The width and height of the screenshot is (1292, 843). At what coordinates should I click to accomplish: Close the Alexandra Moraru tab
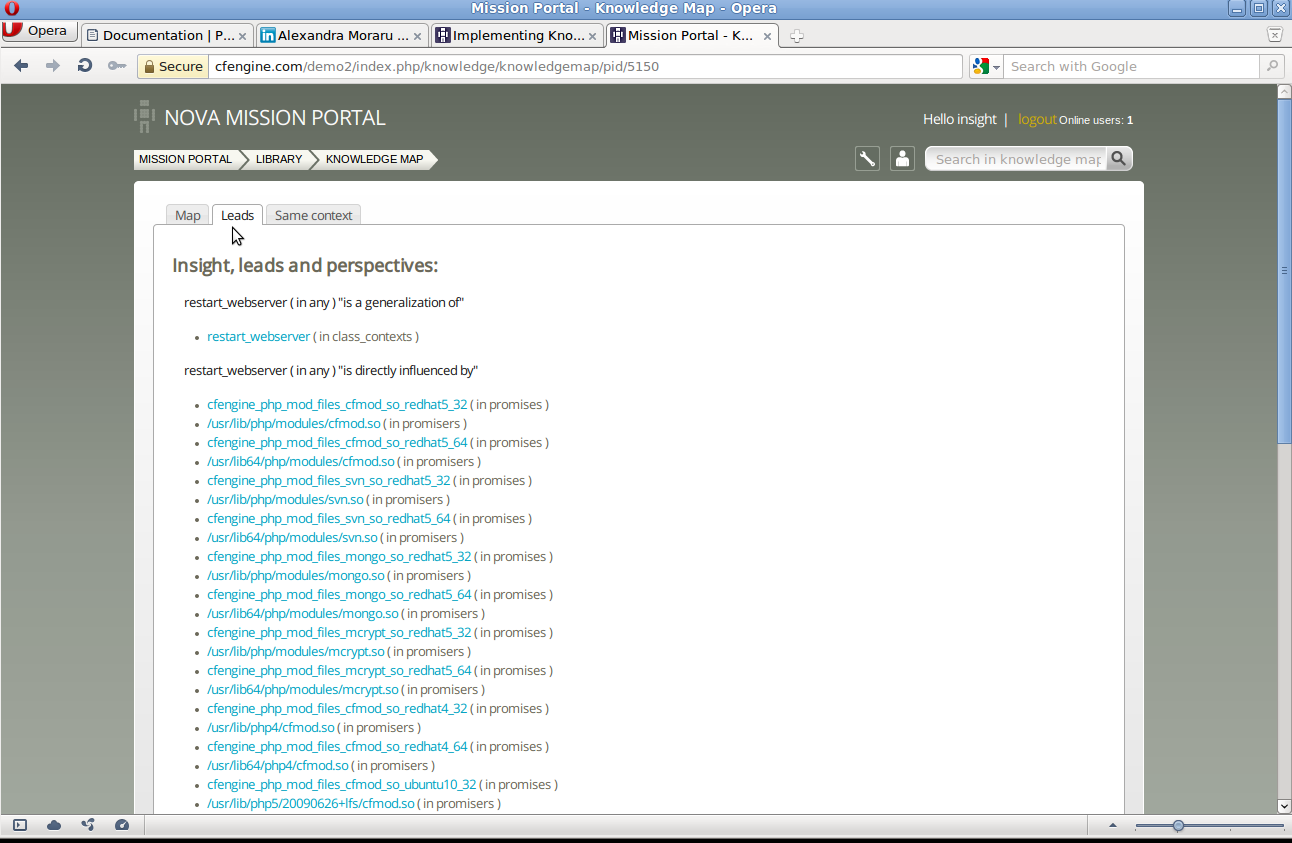(417, 36)
